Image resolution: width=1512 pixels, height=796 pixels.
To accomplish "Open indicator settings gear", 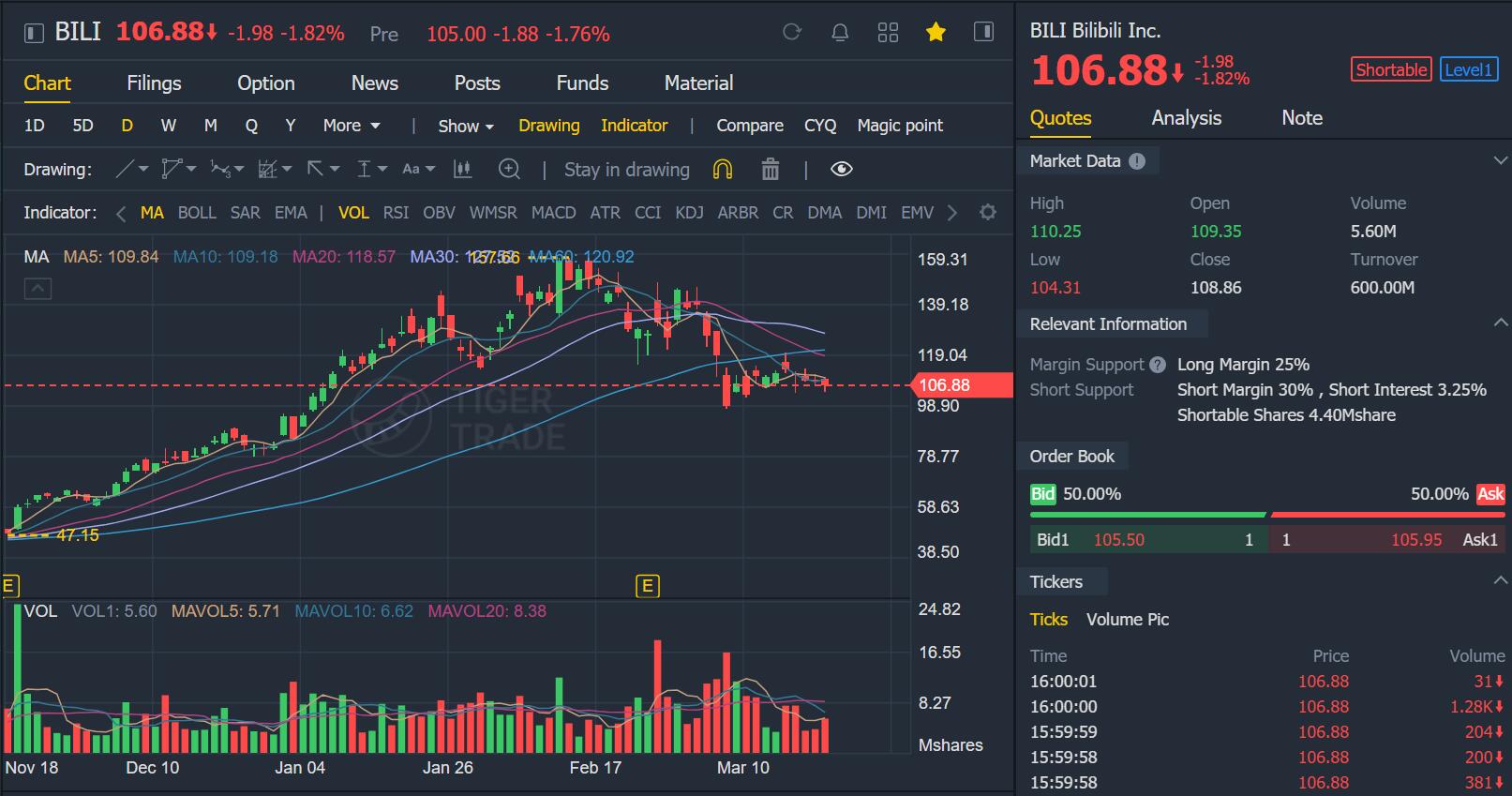I will (x=988, y=212).
